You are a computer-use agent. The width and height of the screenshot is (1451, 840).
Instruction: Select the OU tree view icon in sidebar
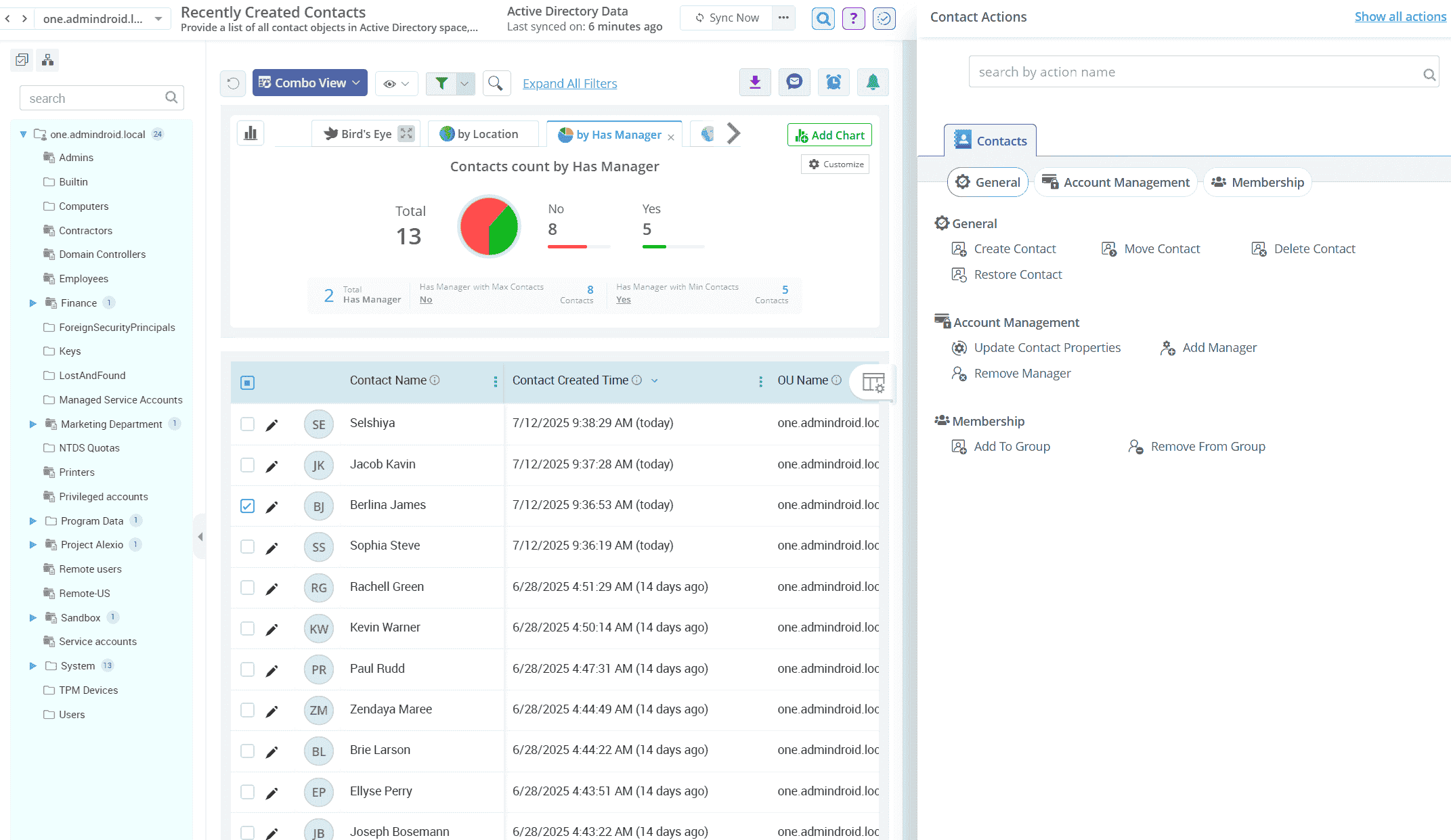tap(47, 60)
